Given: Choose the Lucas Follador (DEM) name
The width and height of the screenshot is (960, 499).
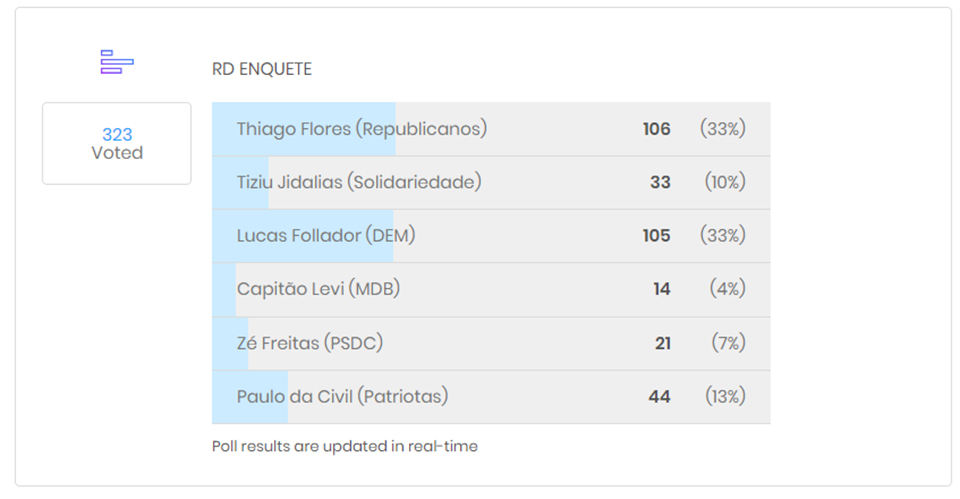Looking at the screenshot, I should (325, 236).
